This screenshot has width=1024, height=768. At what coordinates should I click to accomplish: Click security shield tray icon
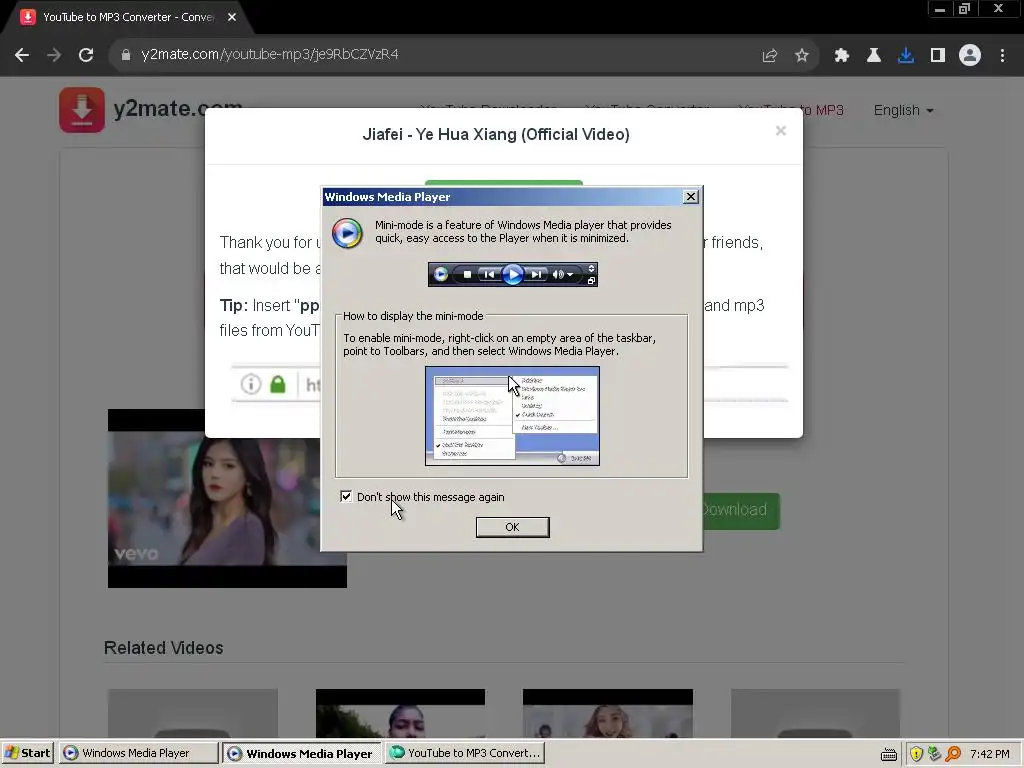pos(916,754)
